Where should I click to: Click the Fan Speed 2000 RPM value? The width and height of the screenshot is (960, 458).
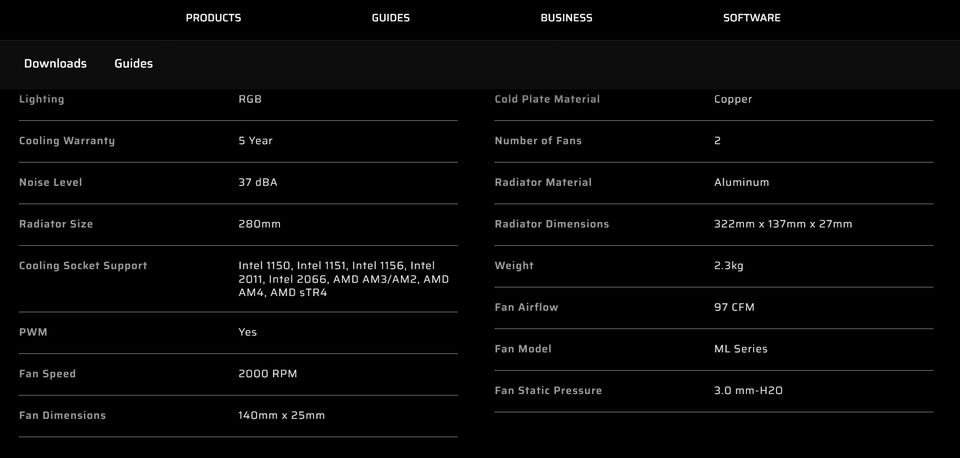coord(268,374)
